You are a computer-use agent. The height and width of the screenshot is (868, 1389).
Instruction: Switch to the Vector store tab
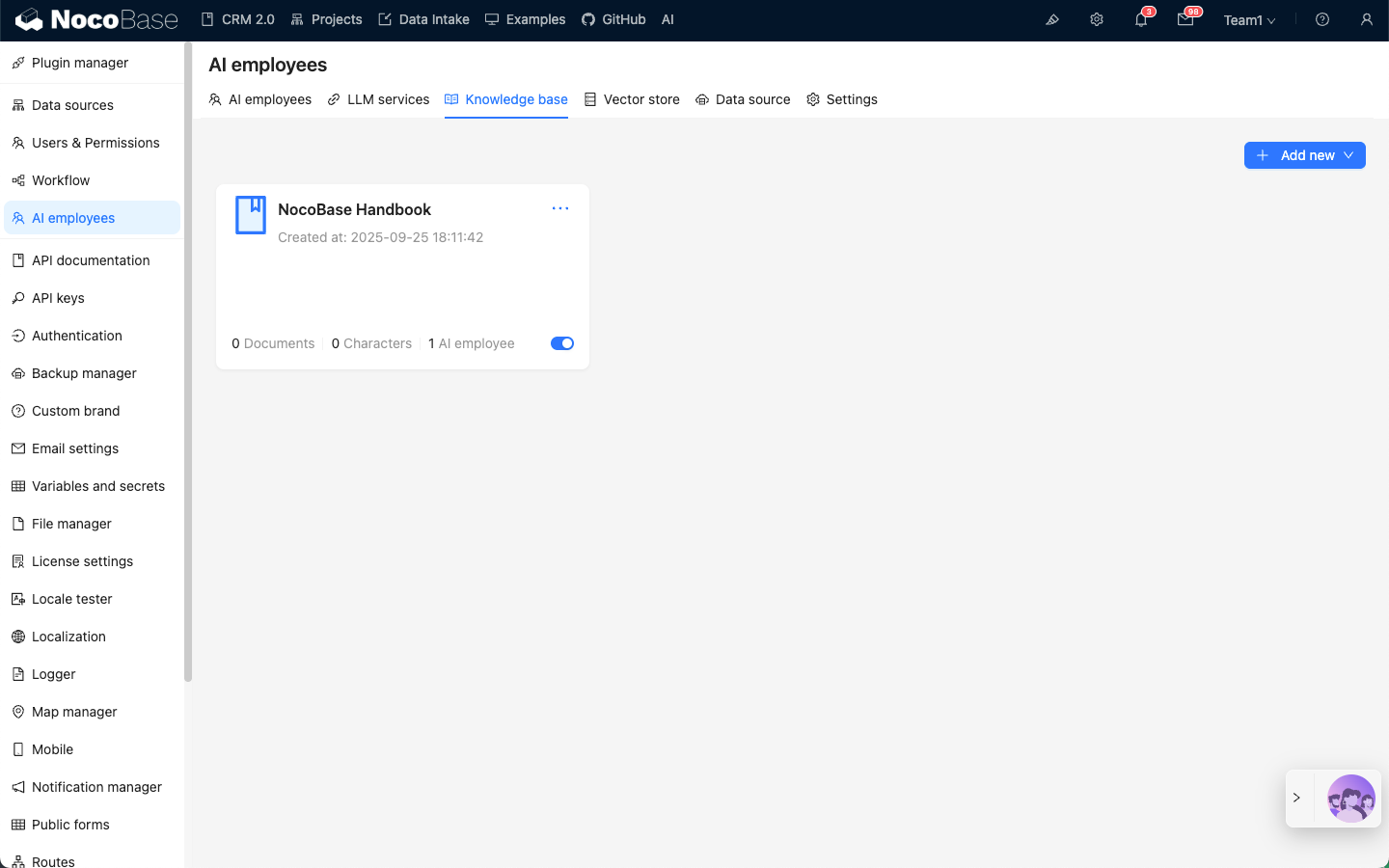[x=632, y=99]
